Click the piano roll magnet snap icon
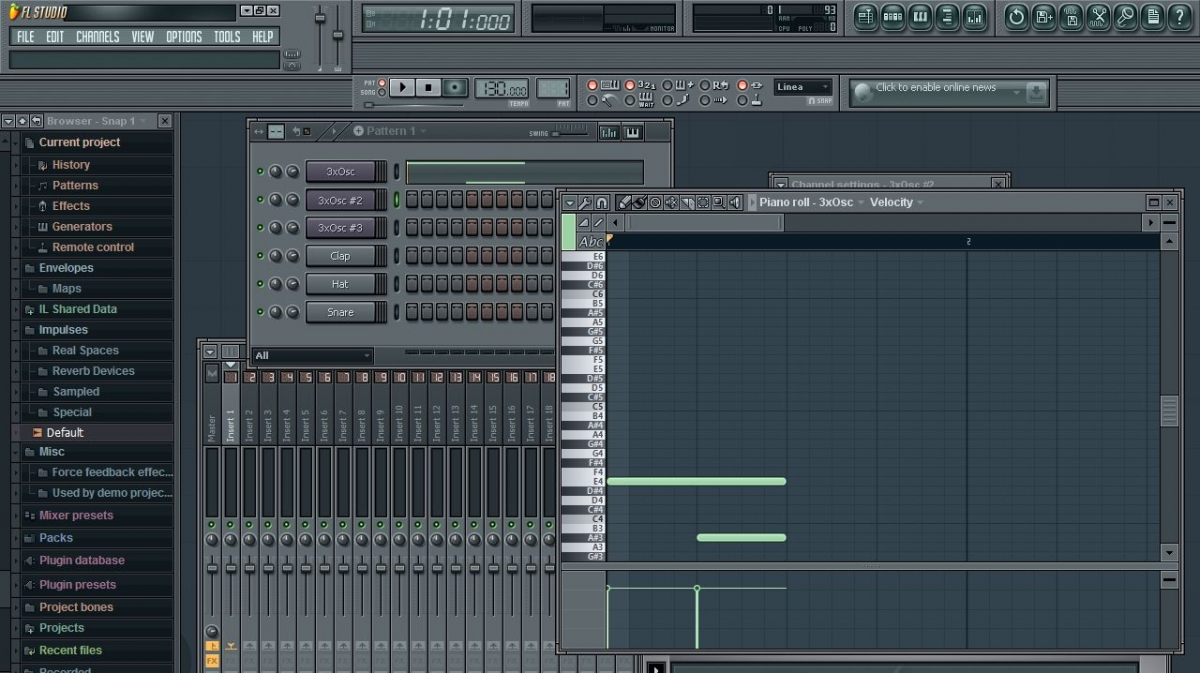This screenshot has height=673, width=1200. click(x=601, y=203)
